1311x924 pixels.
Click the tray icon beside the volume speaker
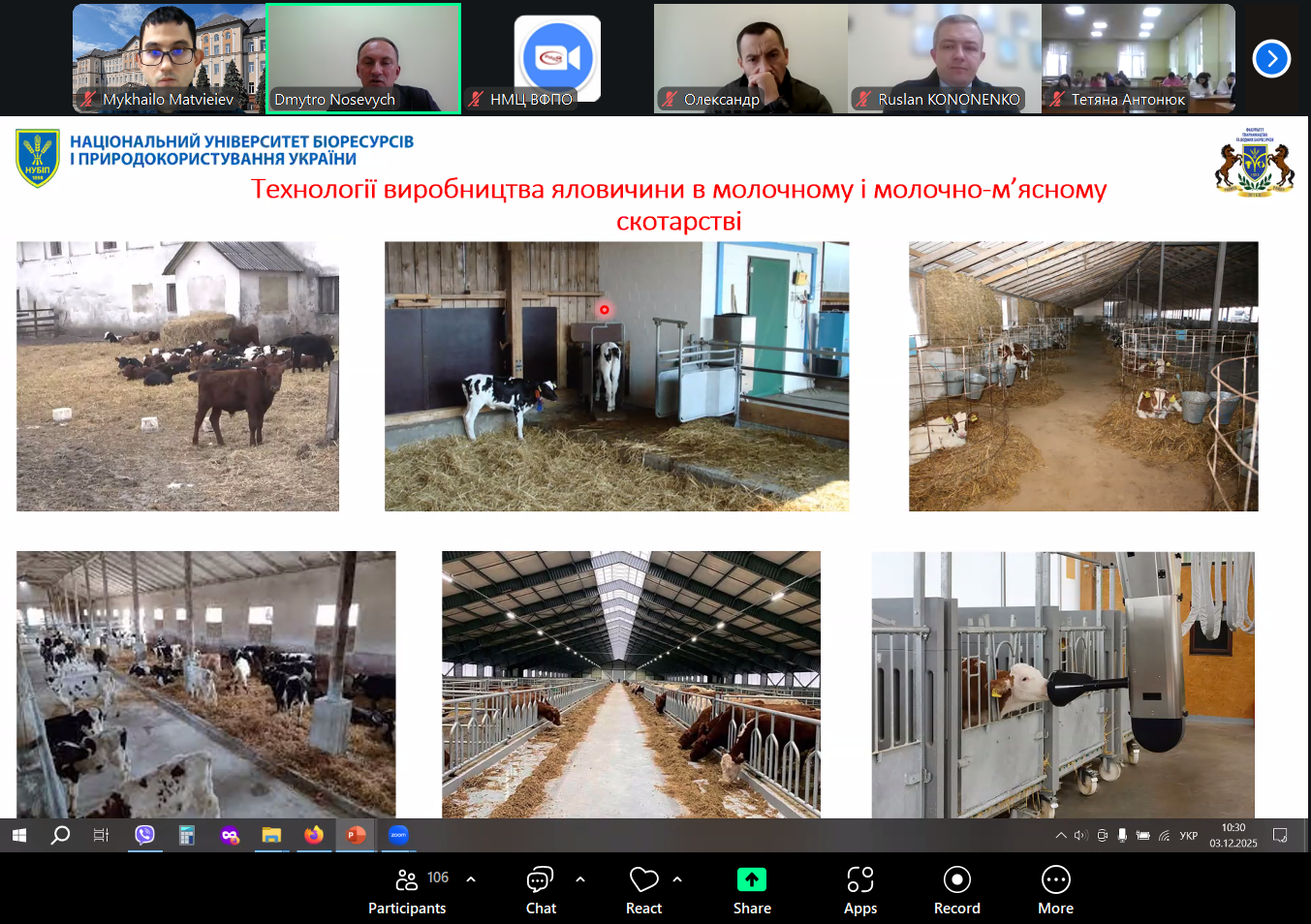(x=1102, y=835)
